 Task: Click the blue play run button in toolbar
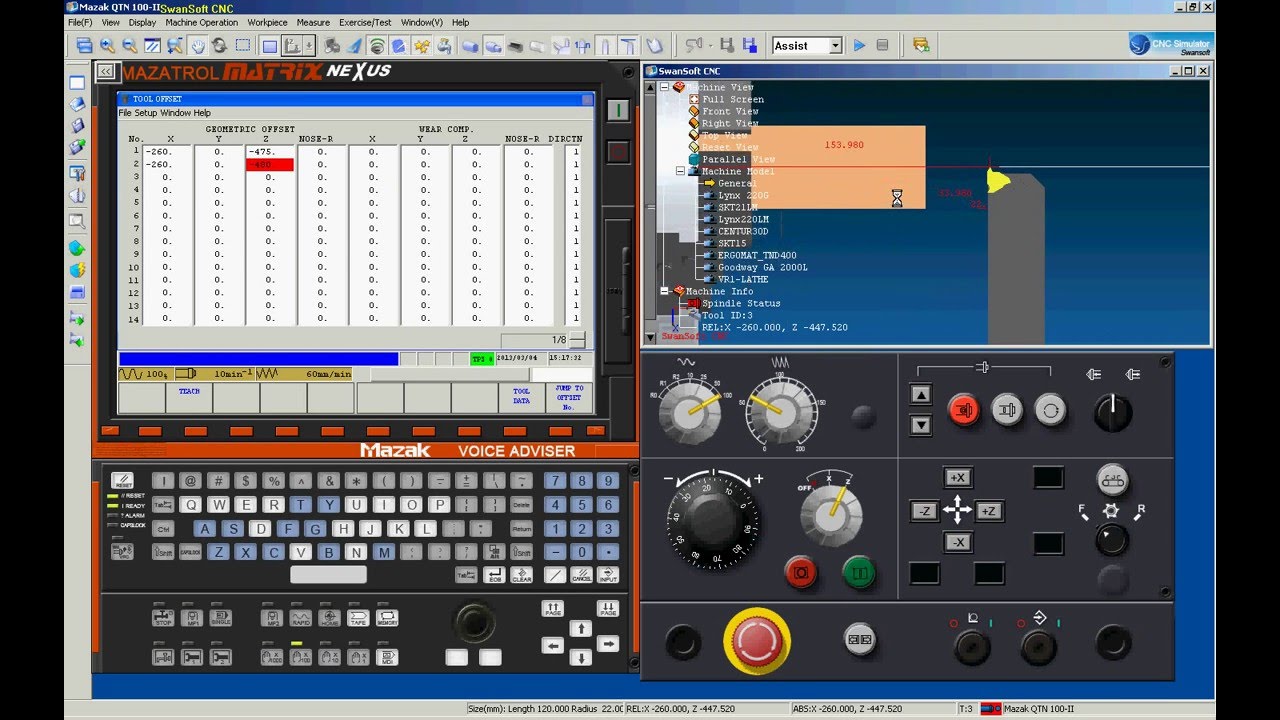click(859, 45)
